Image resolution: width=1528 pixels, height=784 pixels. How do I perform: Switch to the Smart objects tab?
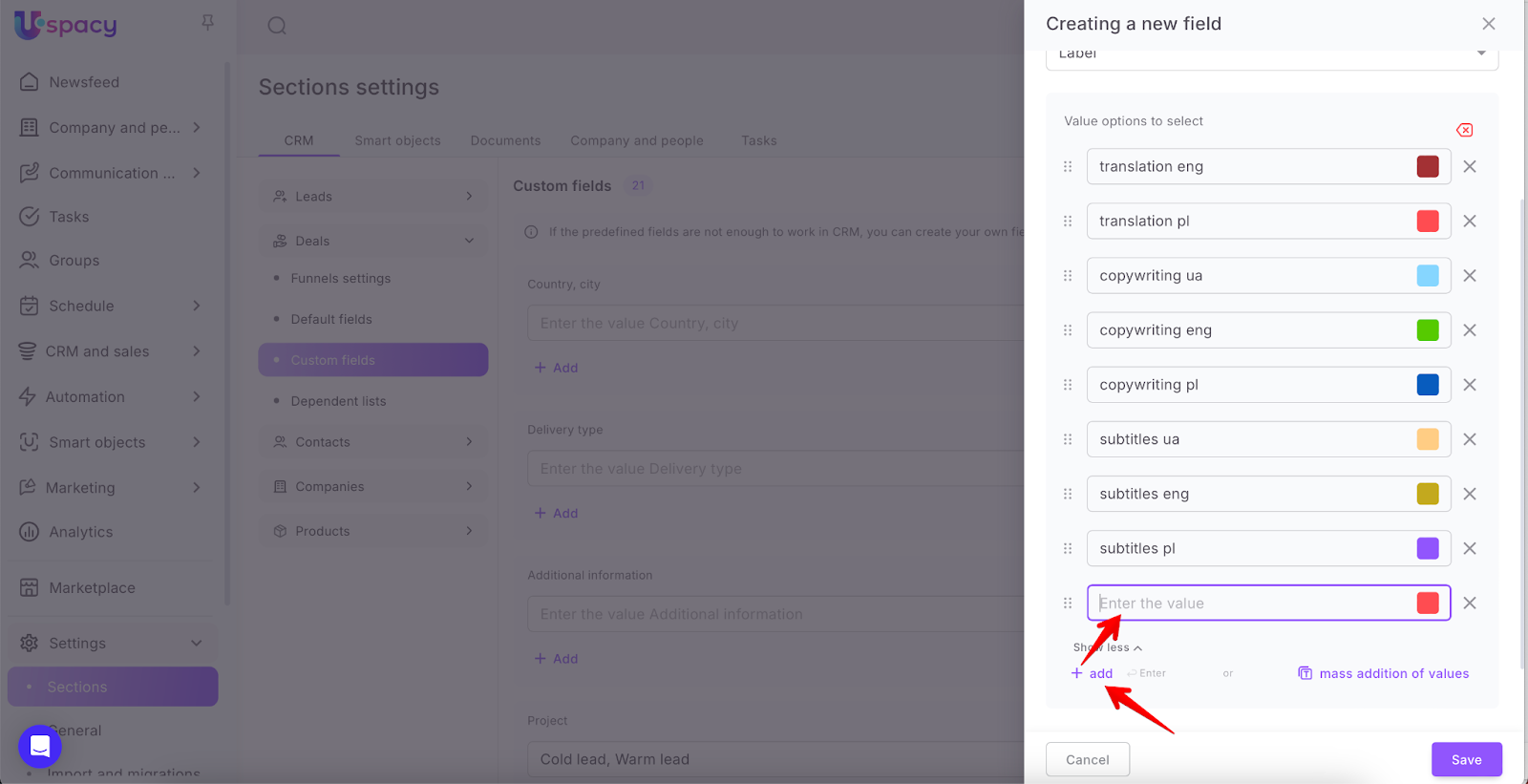pos(397,140)
